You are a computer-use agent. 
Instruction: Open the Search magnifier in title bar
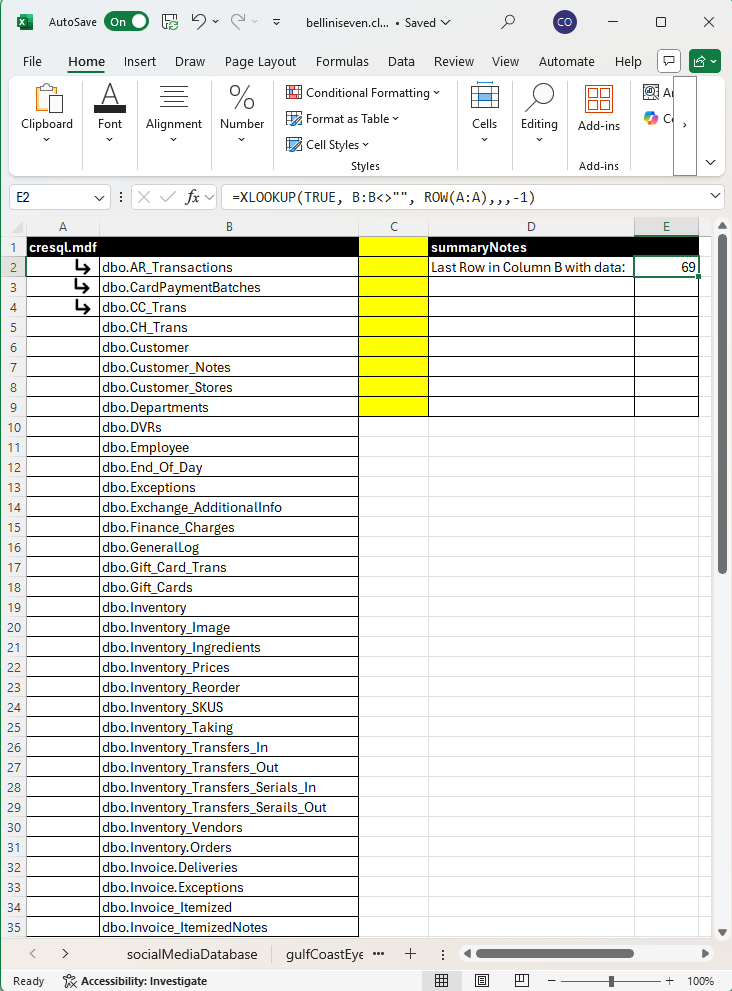point(509,21)
